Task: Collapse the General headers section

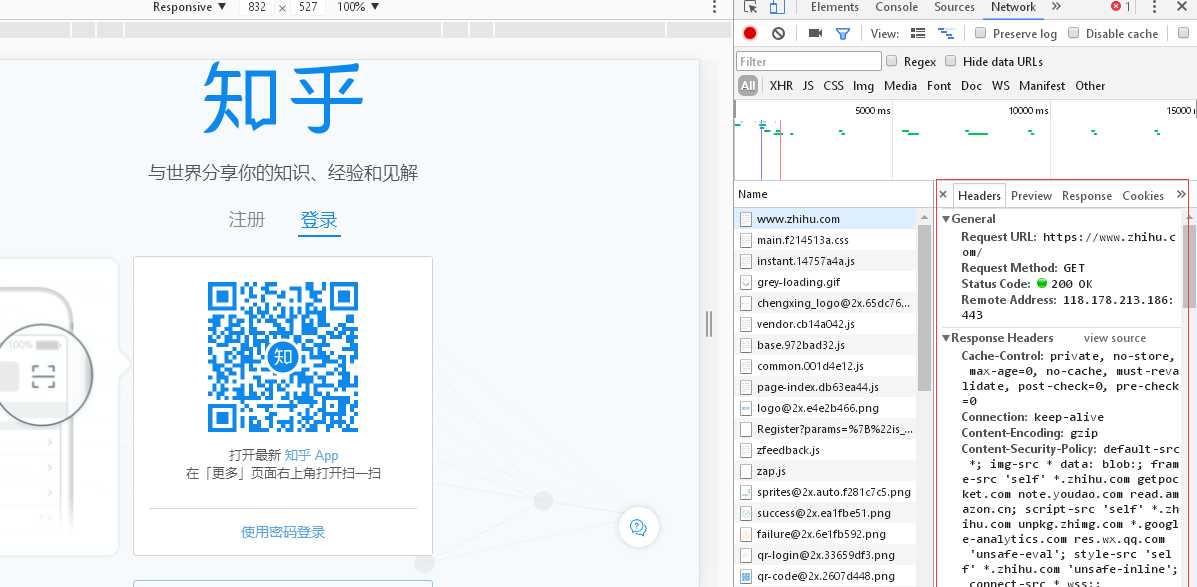Action: (x=947, y=219)
